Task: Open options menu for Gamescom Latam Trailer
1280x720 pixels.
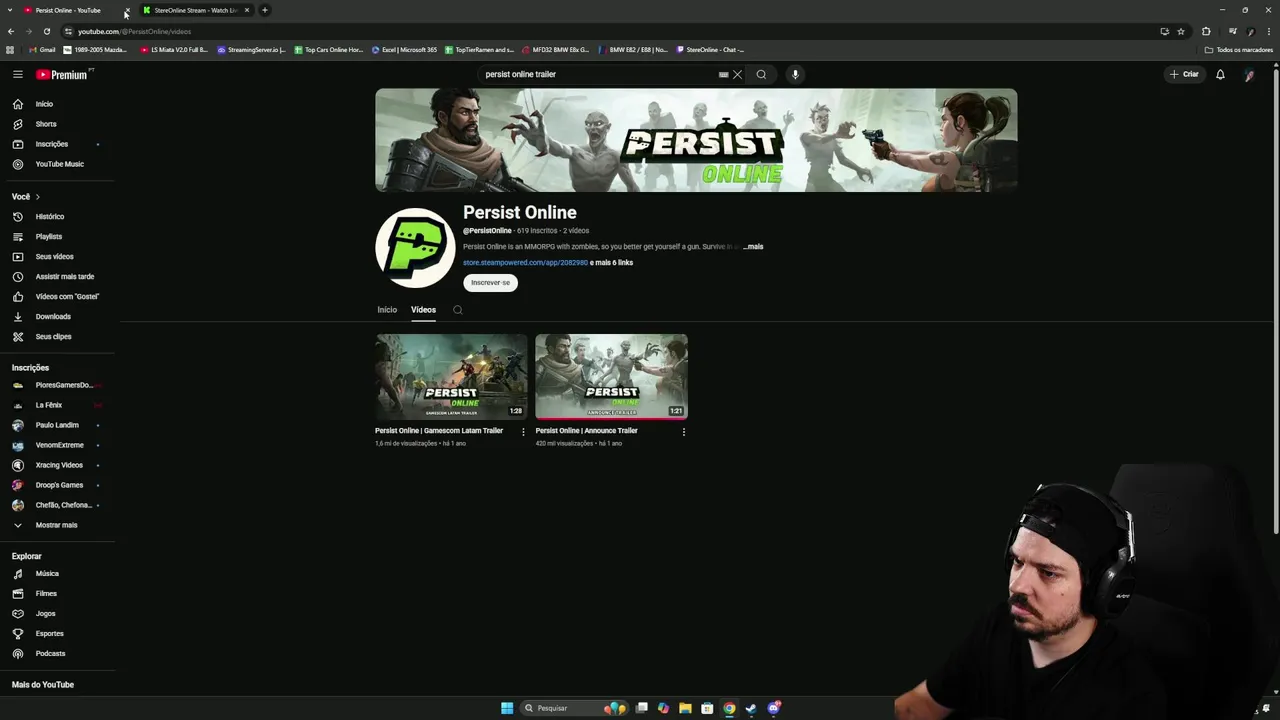Action: [523, 432]
